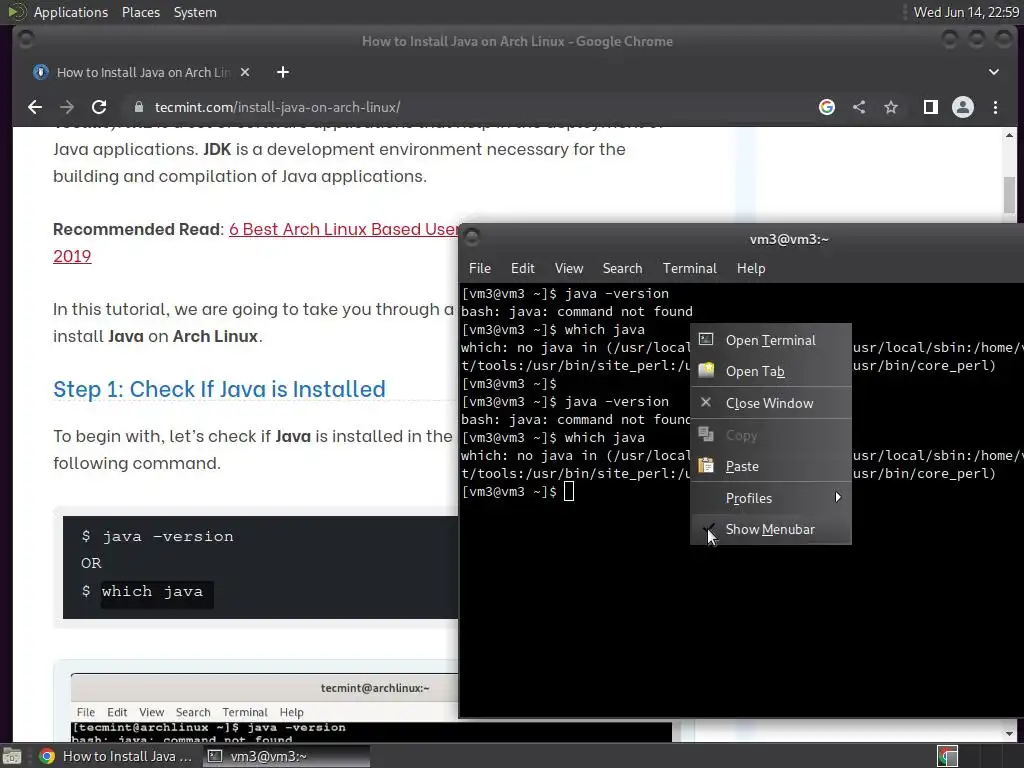Screen dimensions: 1024x768
Task: Close the 'How to Install Java' tab
Action: click(245, 72)
